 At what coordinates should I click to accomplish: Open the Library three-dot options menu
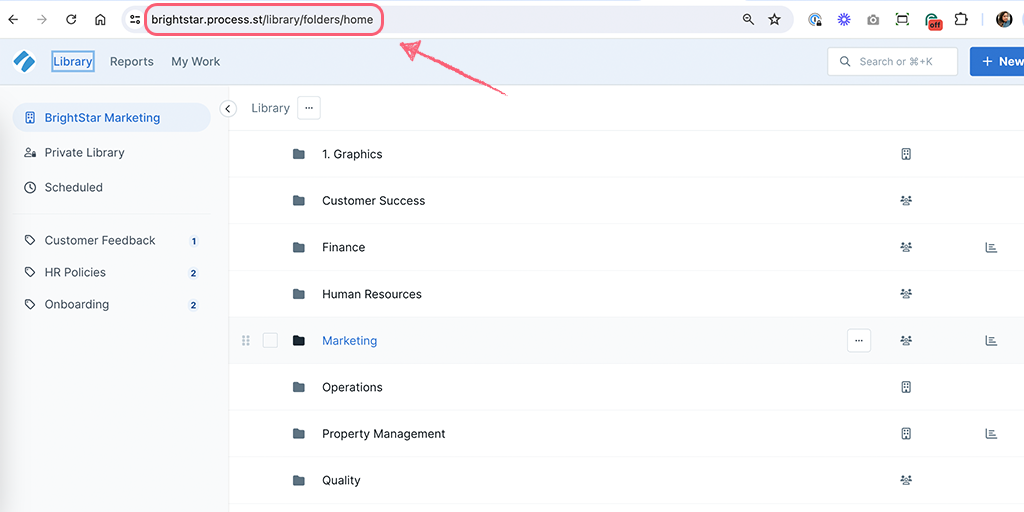(309, 108)
